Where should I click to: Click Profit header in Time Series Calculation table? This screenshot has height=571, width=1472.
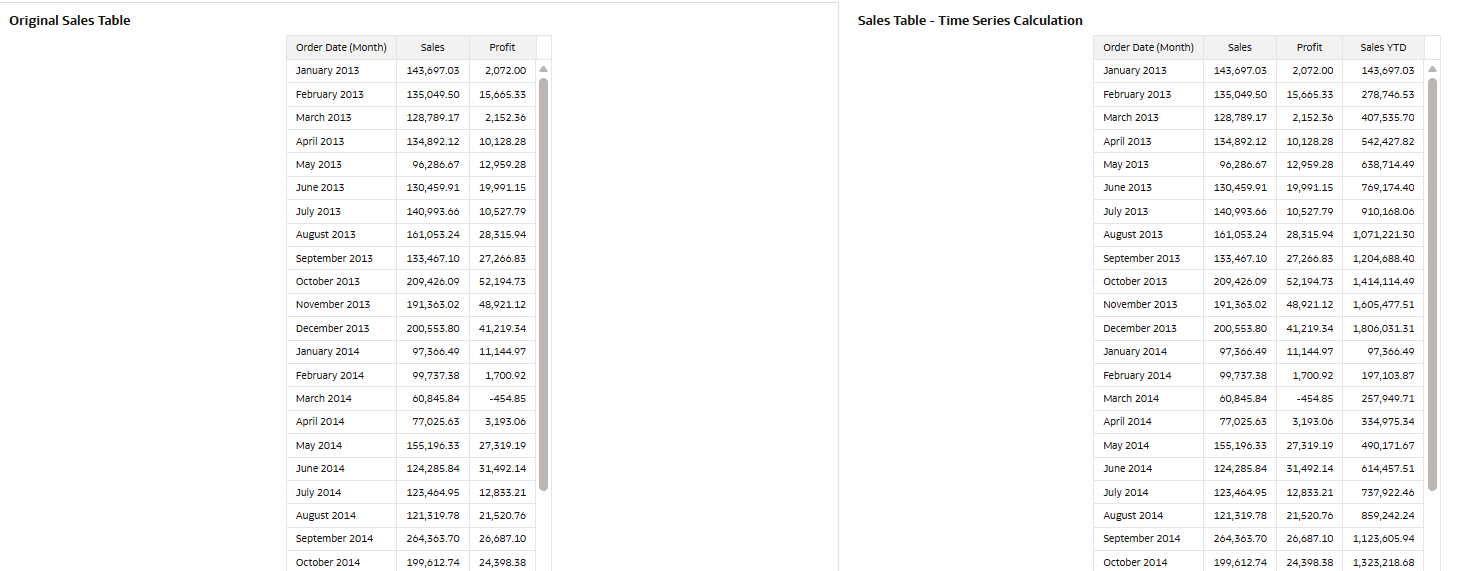(x=1310, y=47)
